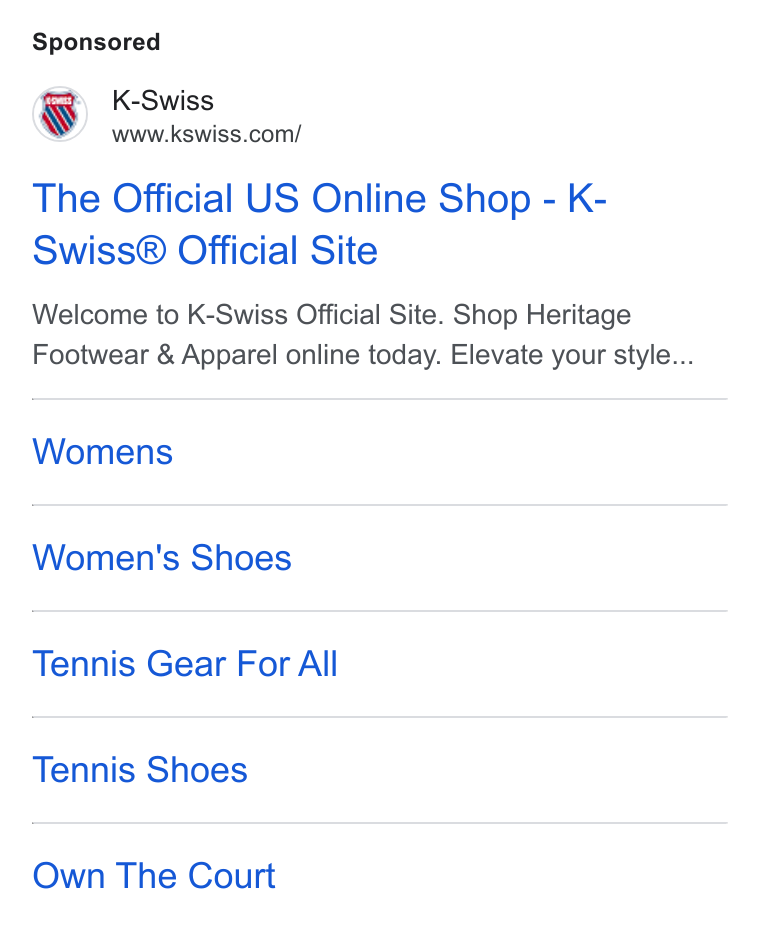Click the 'Swiss® Official Site' headline line

pos(205,250)
